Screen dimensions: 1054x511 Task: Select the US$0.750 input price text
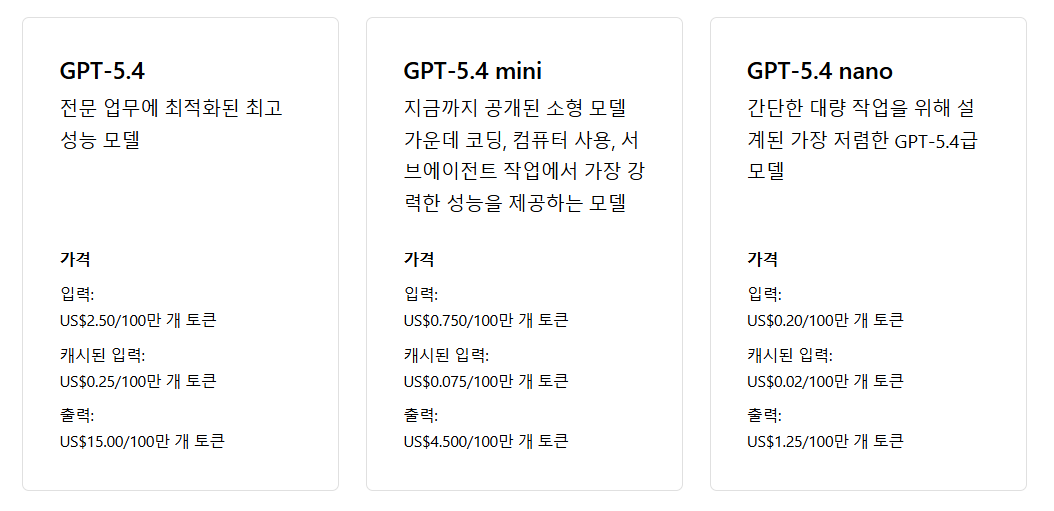(486, 321)
